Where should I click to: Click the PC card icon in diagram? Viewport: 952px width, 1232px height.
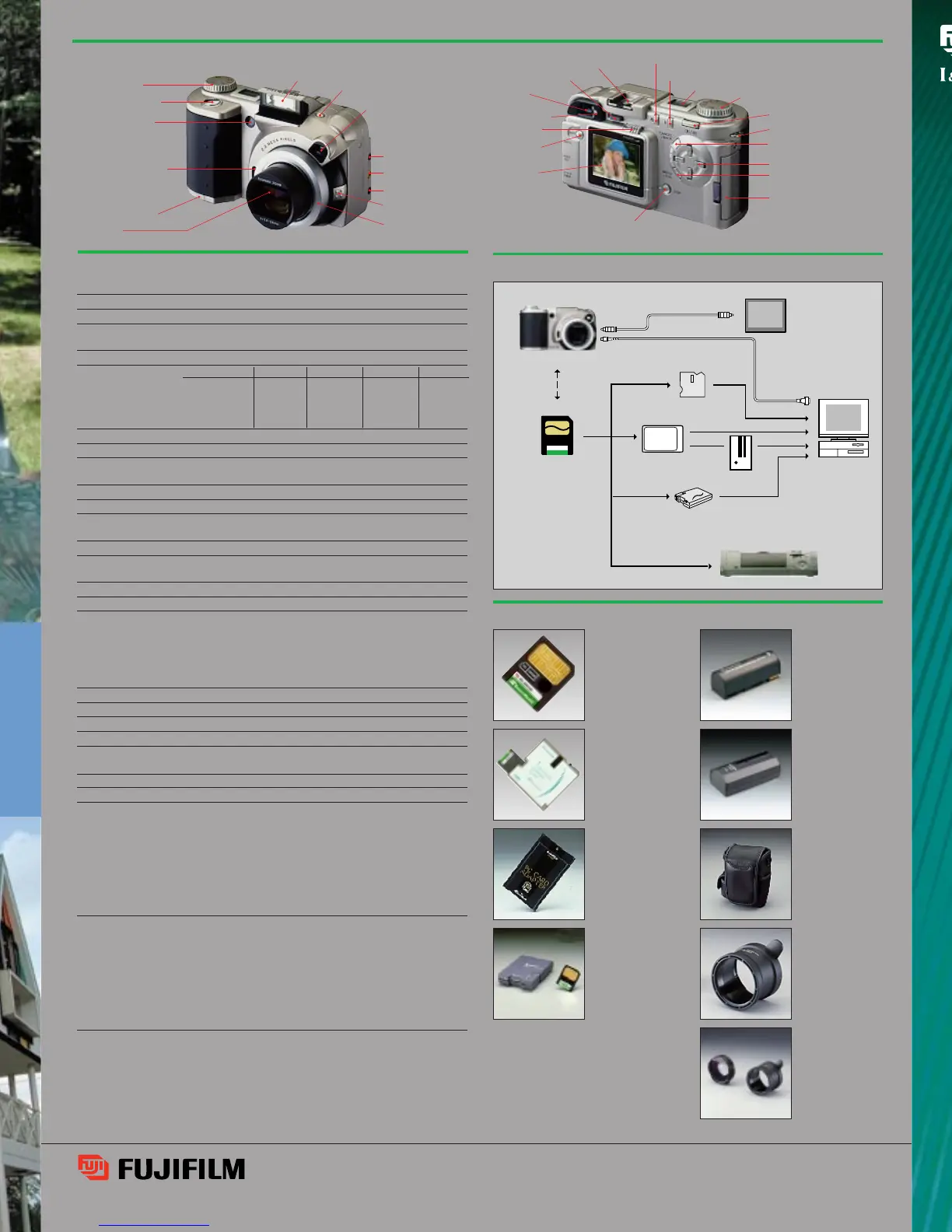[662, 439]
